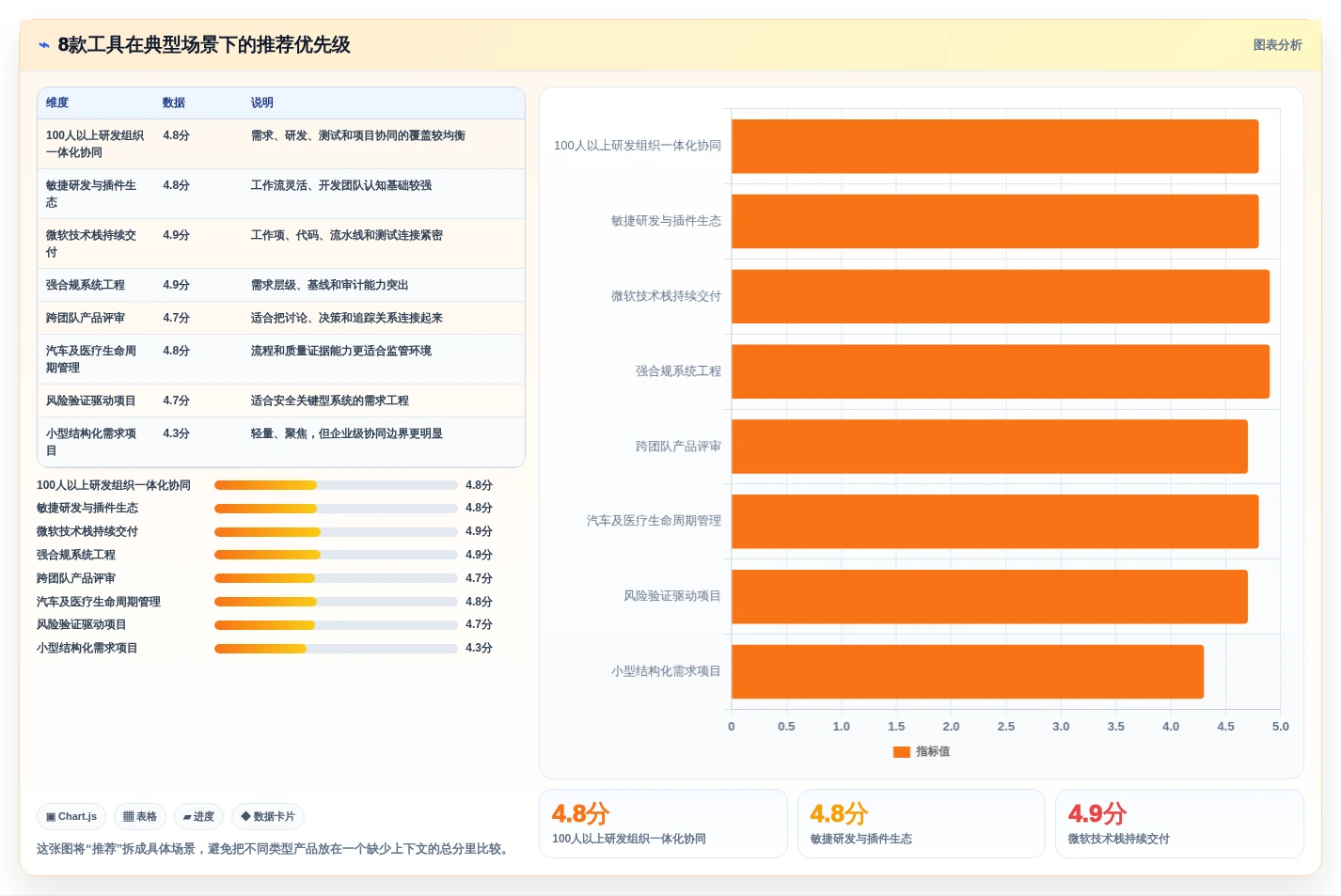Image resolution: width=1341 pixels, height=896 pixels.
Task: Open the 4.8分 100人以上研发组织一体化协同 card
Action: coord(663,824)
